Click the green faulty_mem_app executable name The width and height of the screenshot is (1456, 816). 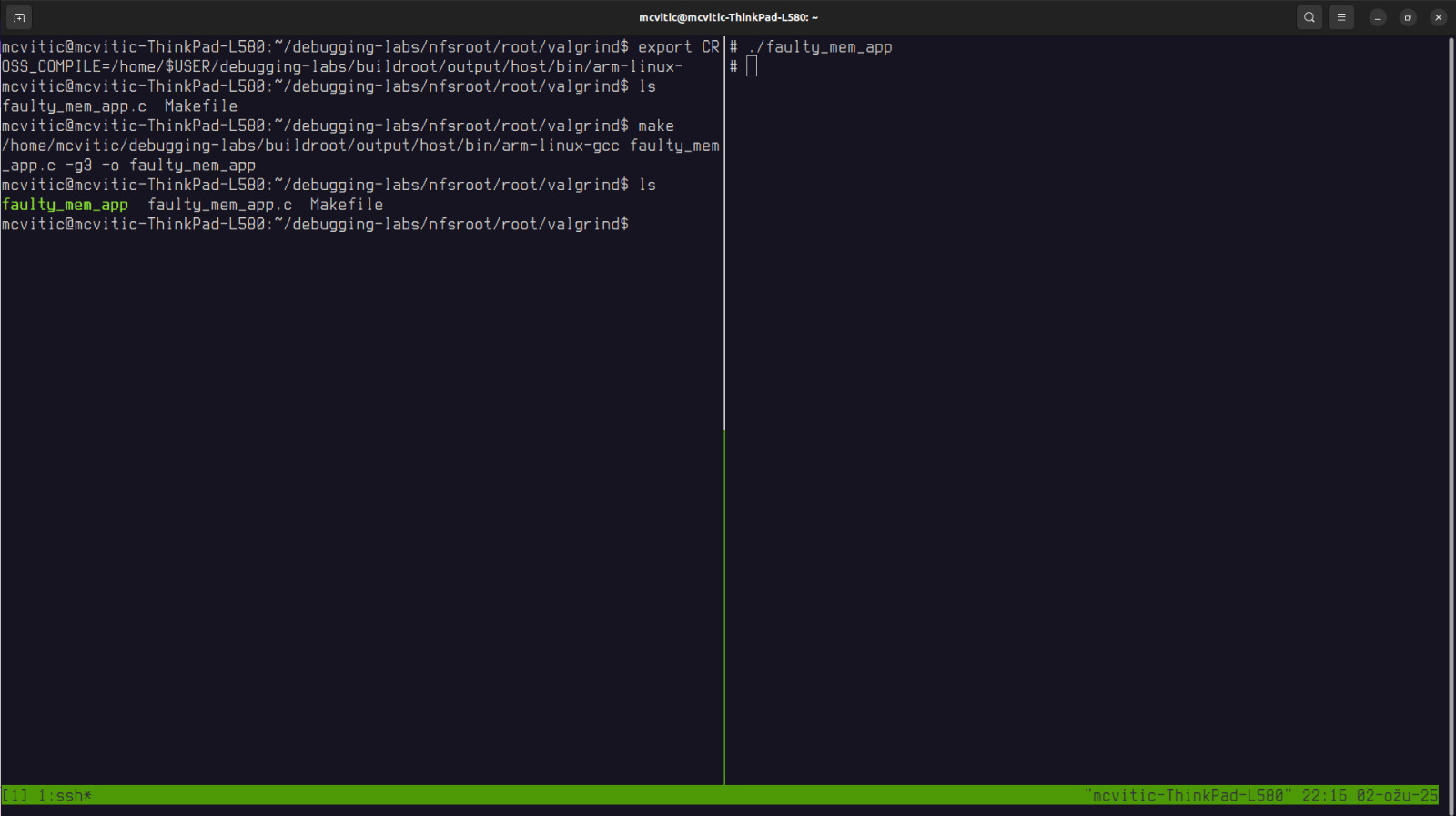(65, 205)
